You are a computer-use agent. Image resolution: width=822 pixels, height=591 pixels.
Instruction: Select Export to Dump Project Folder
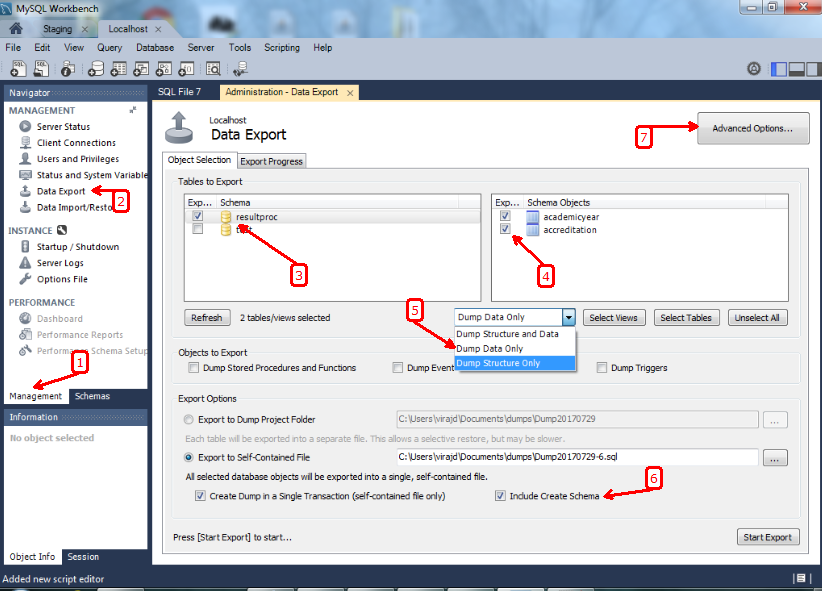[x=188, y=420]
